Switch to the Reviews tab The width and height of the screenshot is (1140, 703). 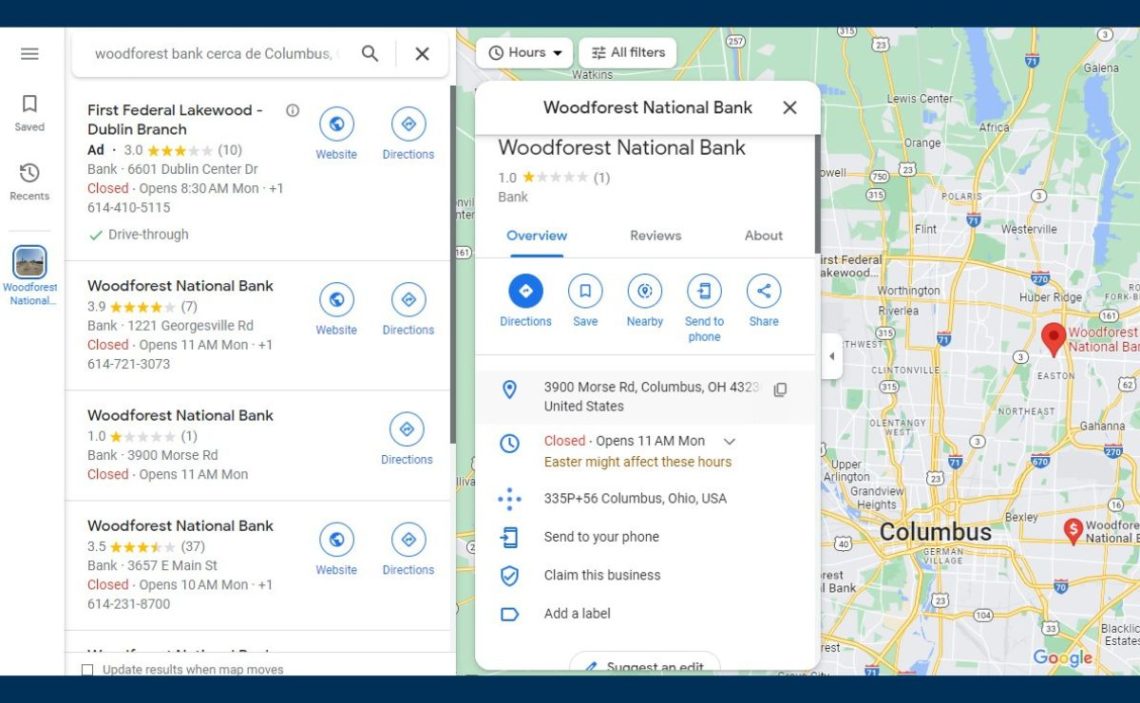point(655,235)
